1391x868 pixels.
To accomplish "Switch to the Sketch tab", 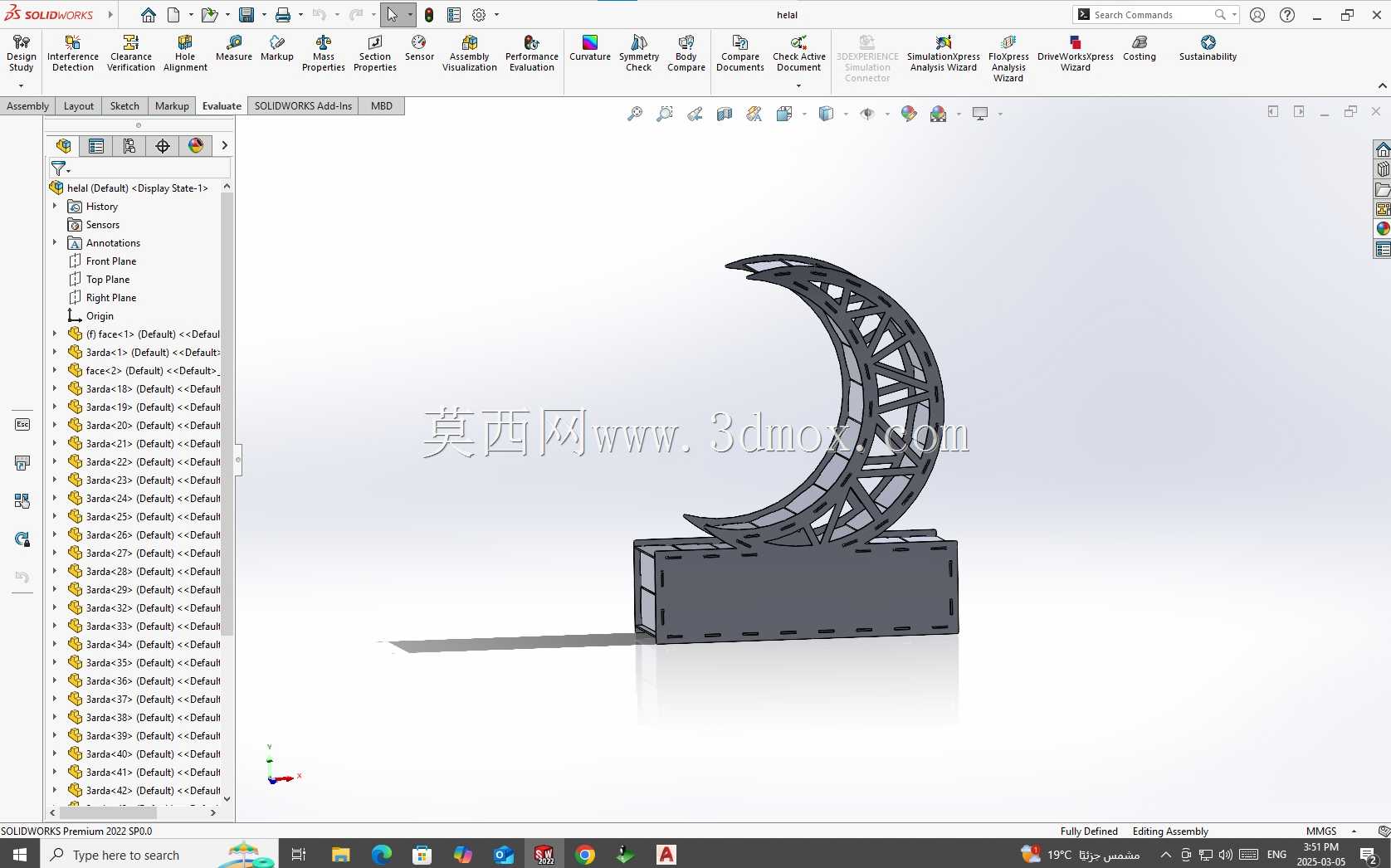I will (124, 105).
